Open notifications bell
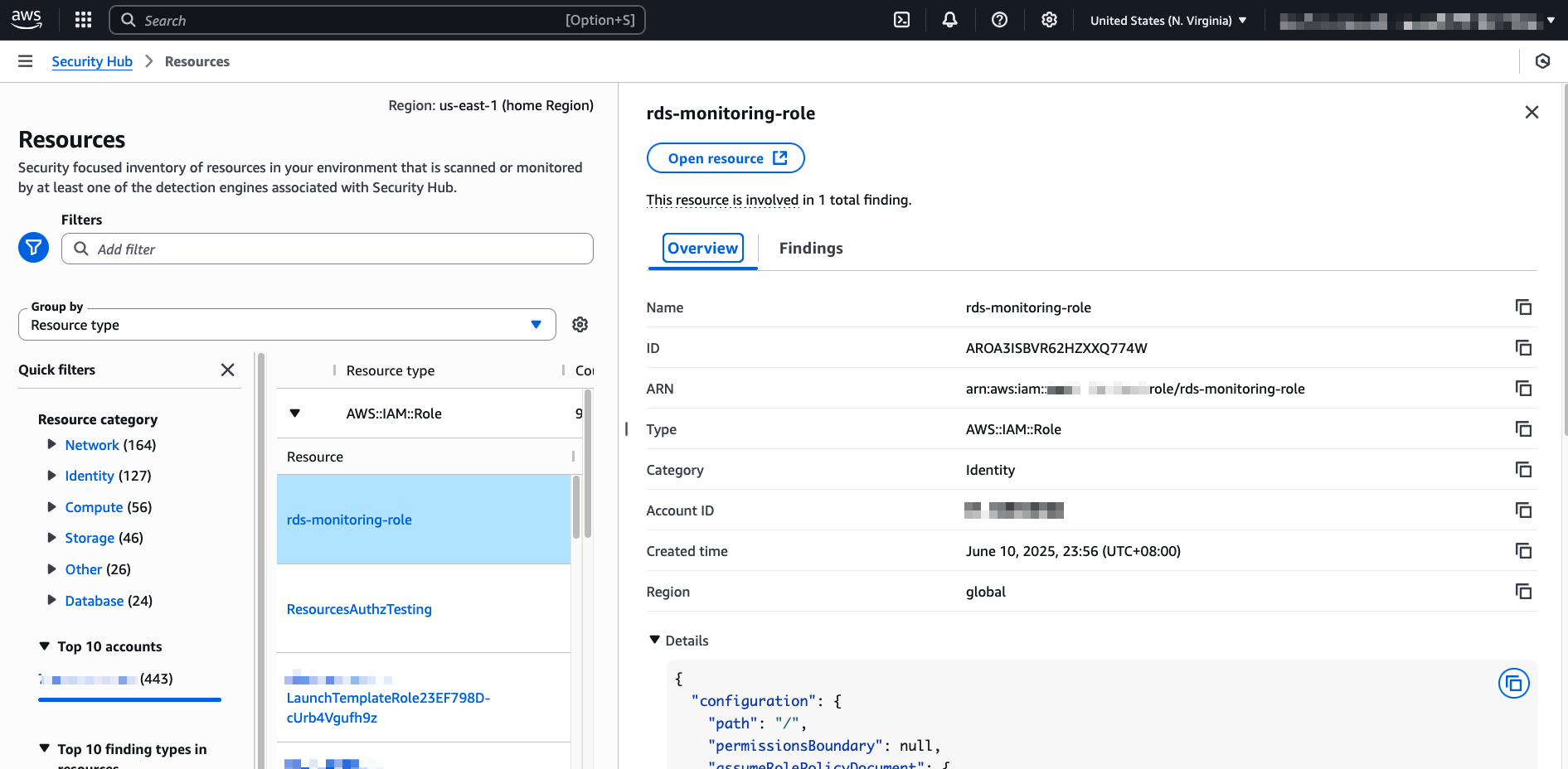1568x769 pixels. (x=950, y=20)
